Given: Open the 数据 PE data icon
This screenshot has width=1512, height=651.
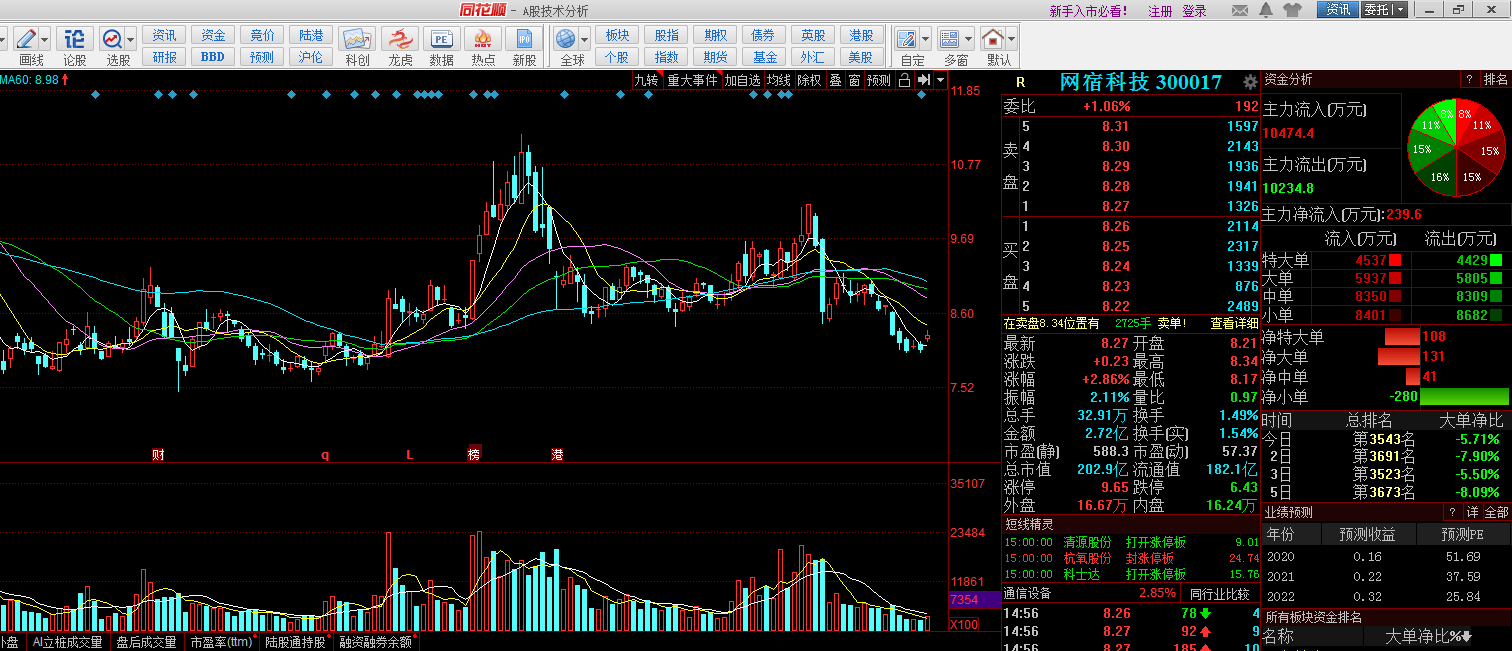Looking at the screenshot, I should coord(441,46).
